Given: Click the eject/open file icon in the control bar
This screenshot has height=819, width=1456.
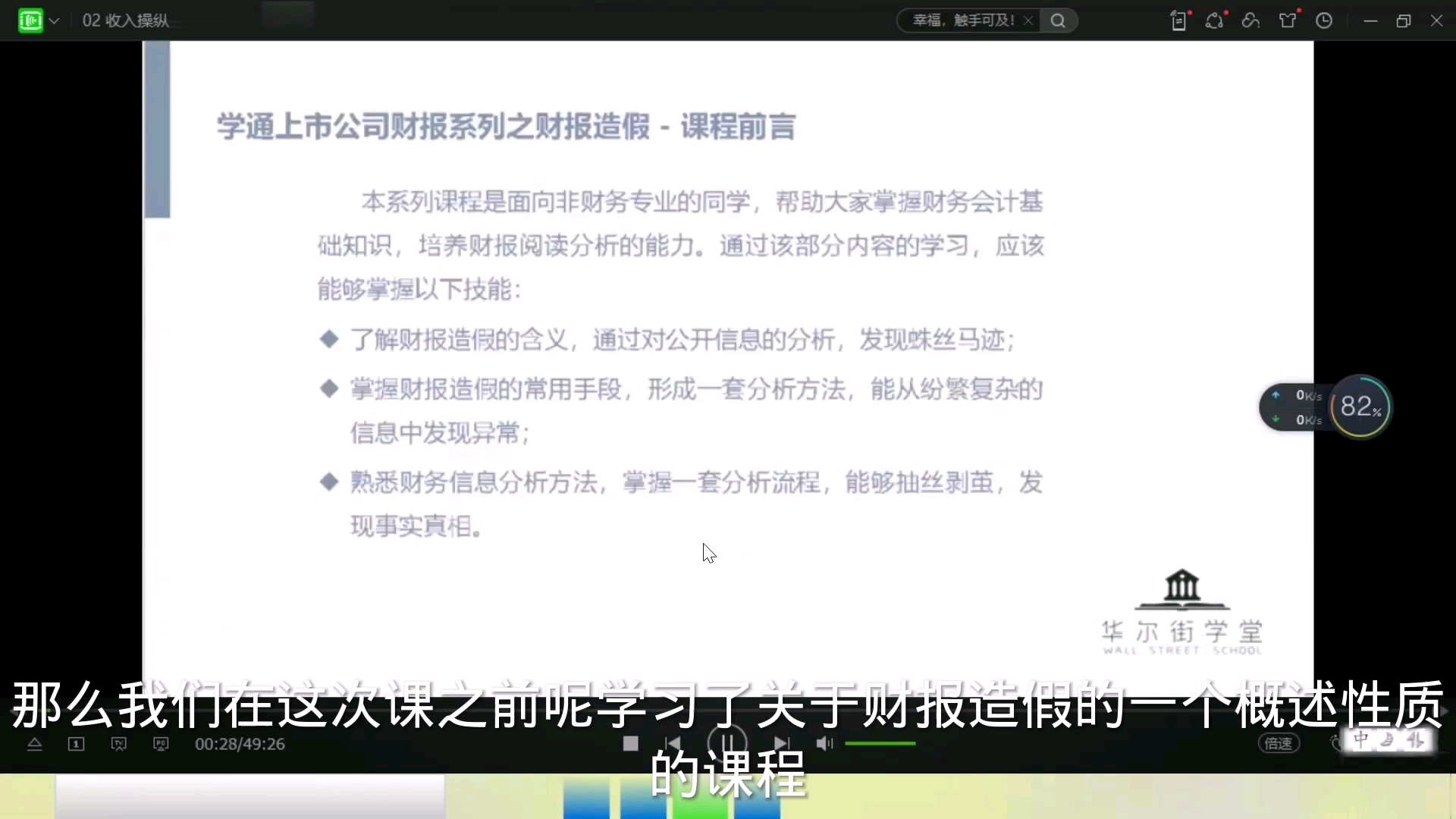Looking at the screenshot, I should (35, 744).
